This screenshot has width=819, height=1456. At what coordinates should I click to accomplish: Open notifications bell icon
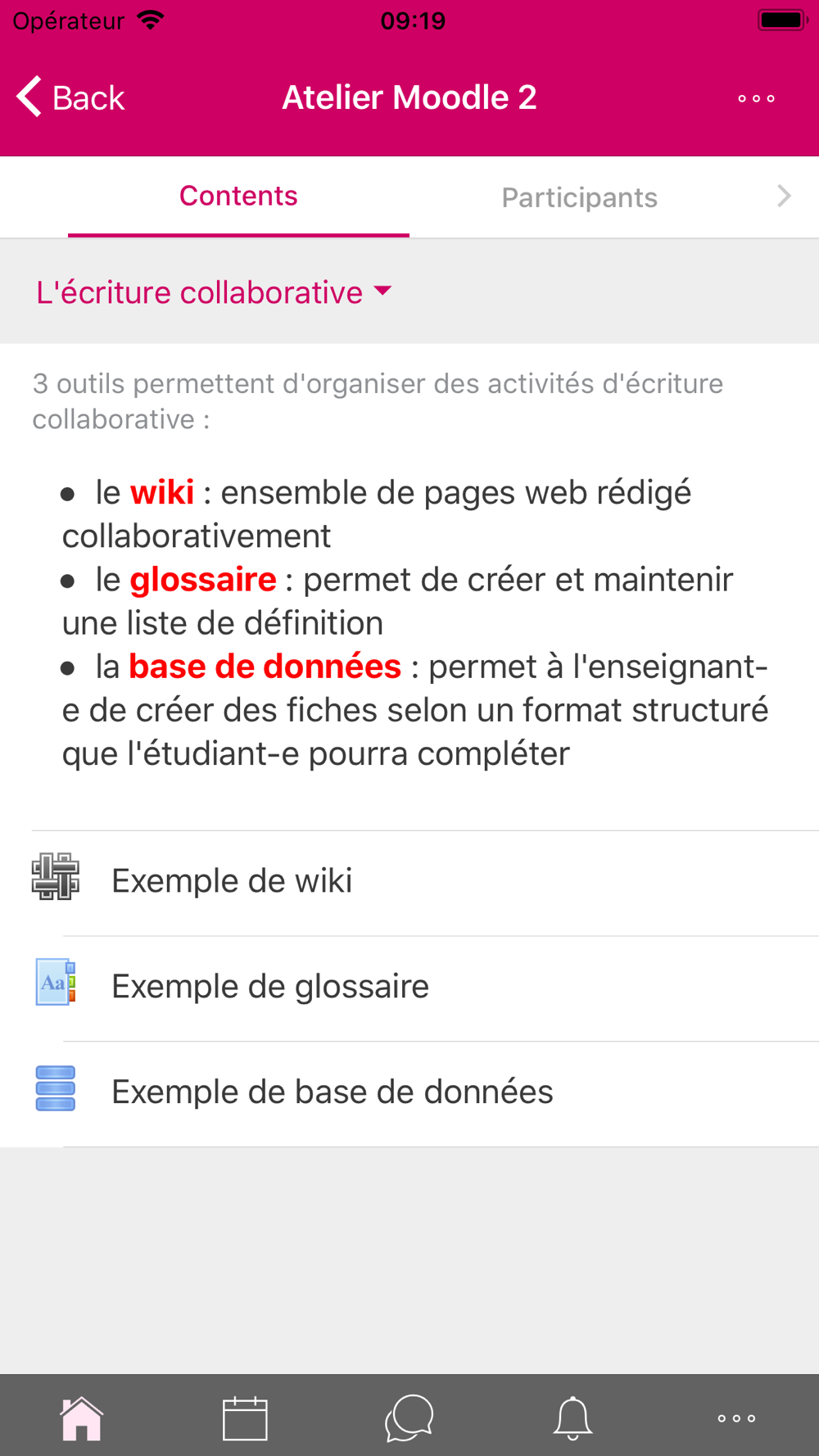point(572,1418)
